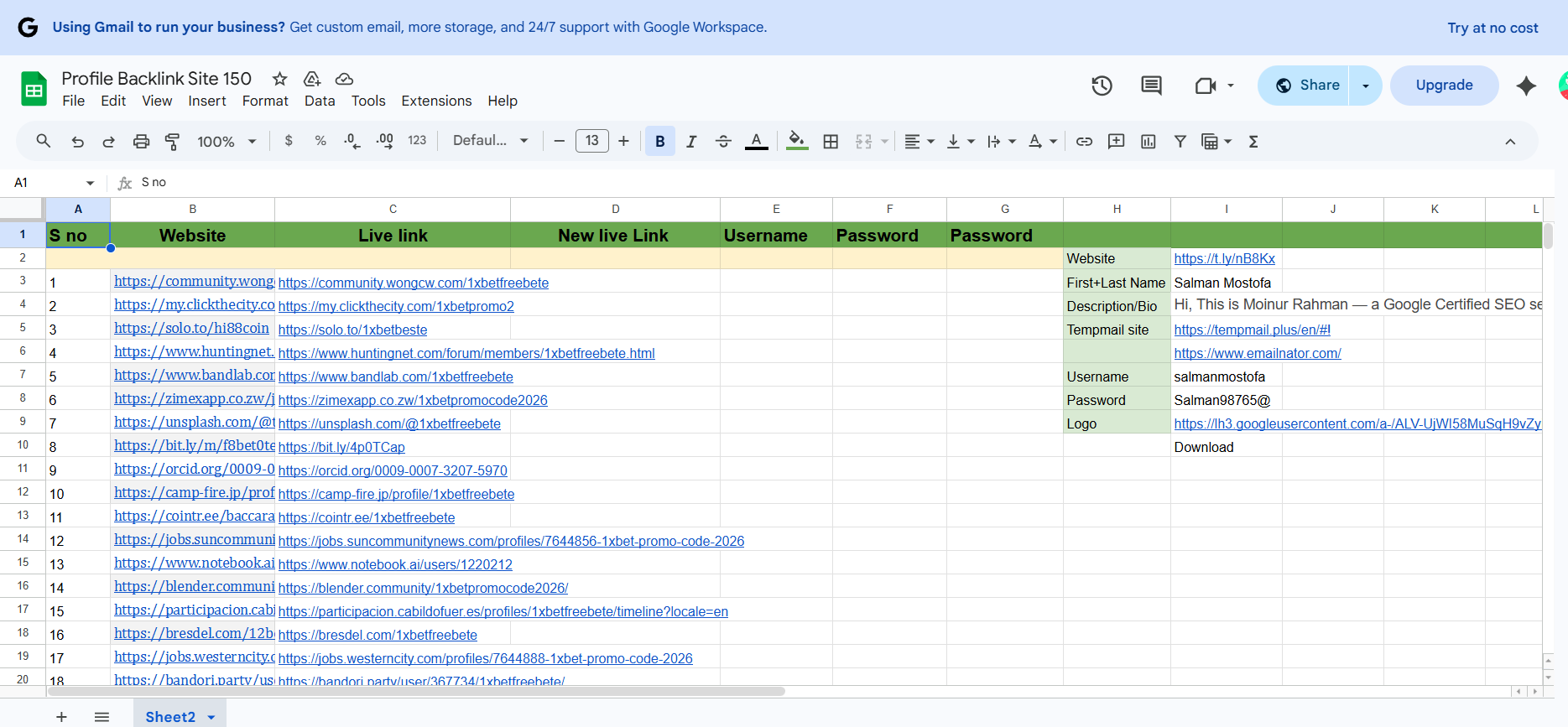Click Try at no cost link
Screen dimensions: 1568x727
(x=1492, y=28)
